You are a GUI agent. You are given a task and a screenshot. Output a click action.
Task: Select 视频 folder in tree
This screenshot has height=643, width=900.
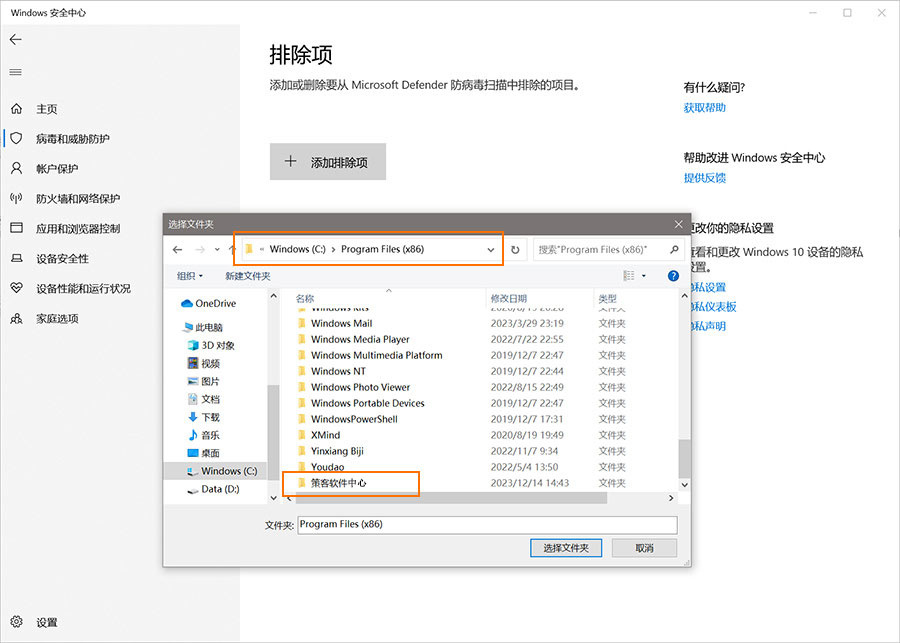(204, 363)
